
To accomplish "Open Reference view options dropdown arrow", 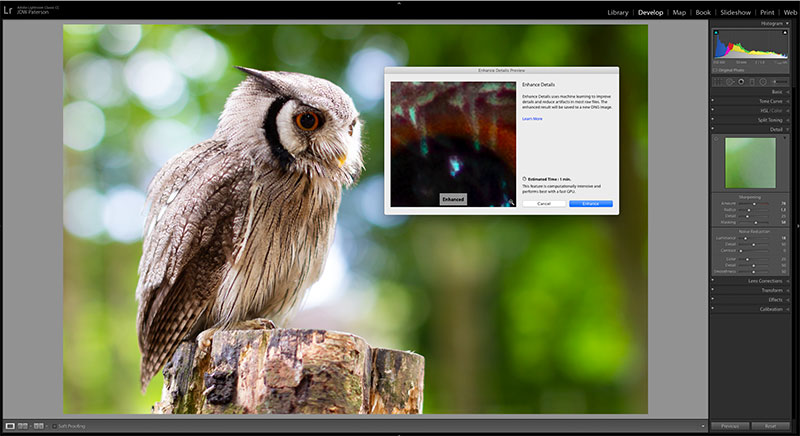I will click(30, 426).
